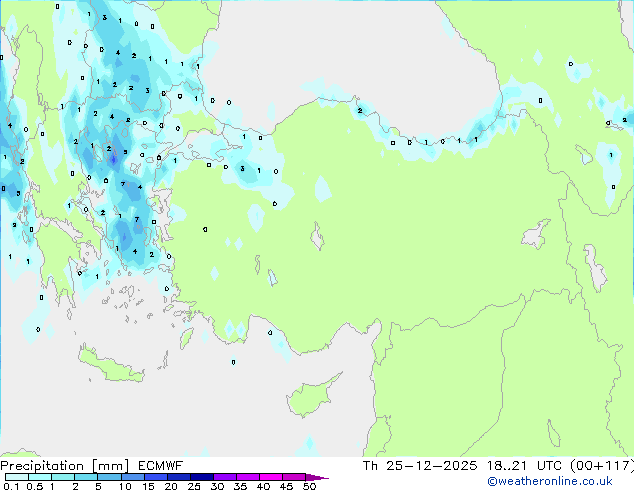Choose the 20–25 mm dark blue legend swatch
Image resolution: width=634 pixels, height=490 pixels.
[178, 477]
